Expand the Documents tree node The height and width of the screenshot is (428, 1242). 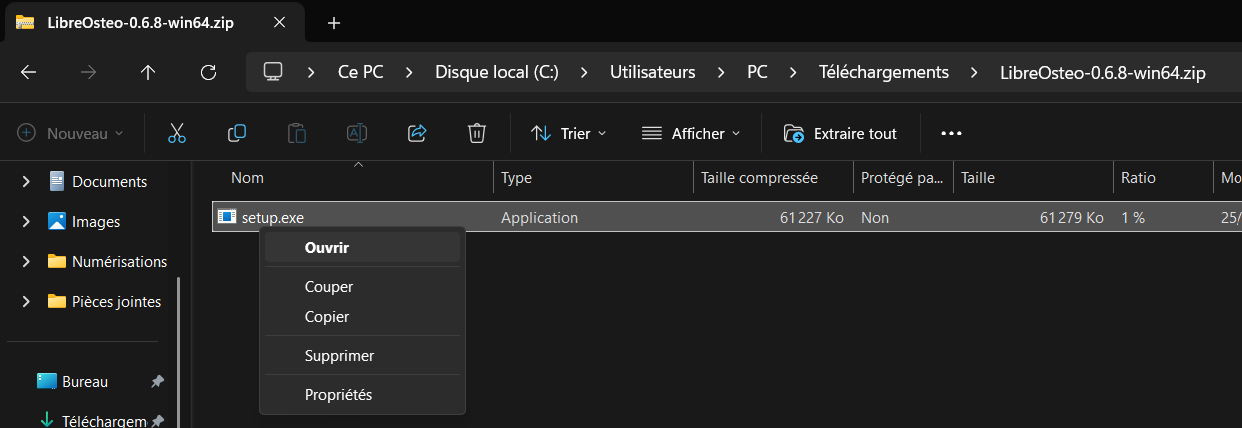click(x=26, y=181)
